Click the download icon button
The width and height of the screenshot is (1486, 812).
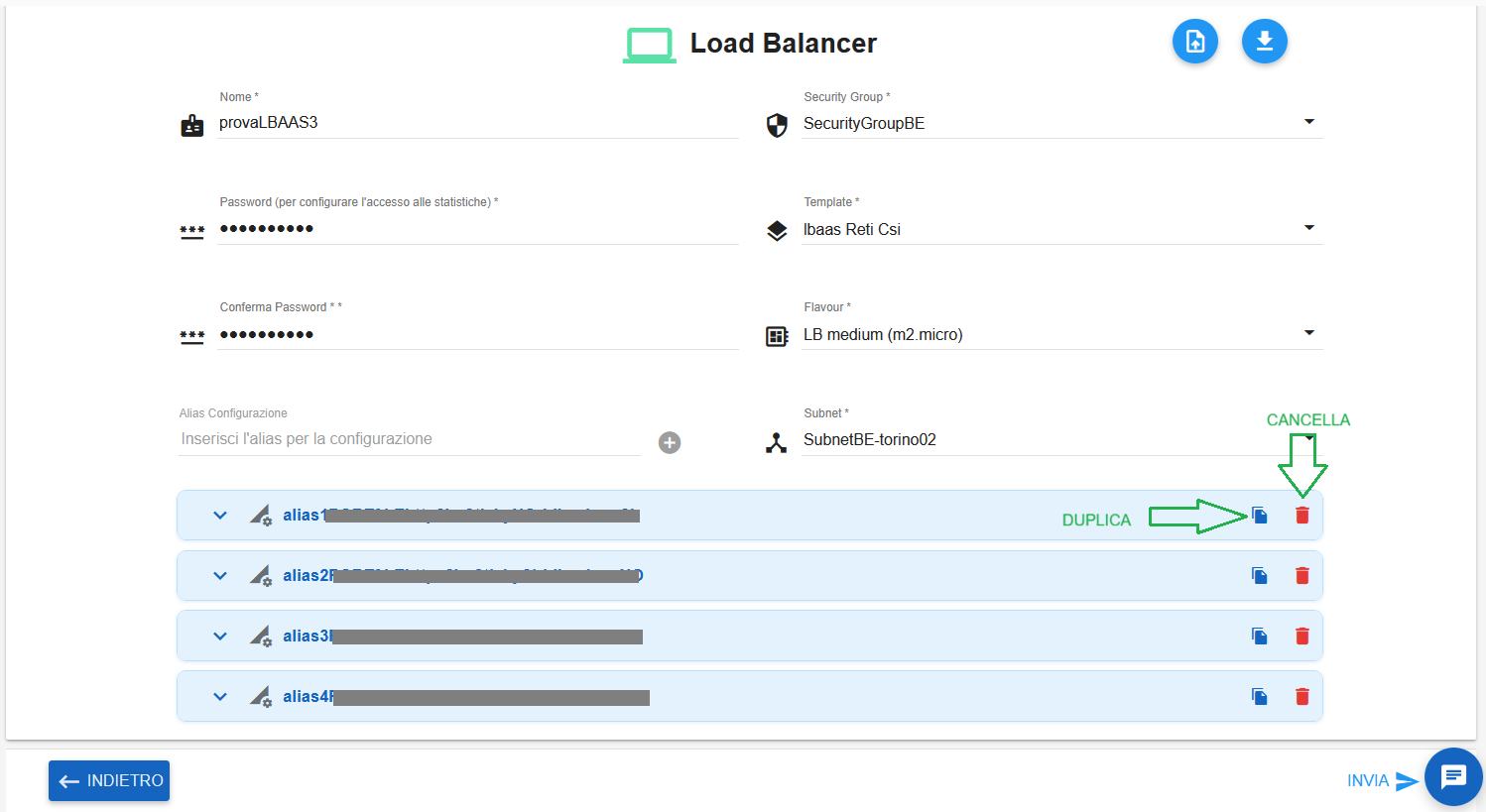pyautogui.click(x=1265, y=42)
